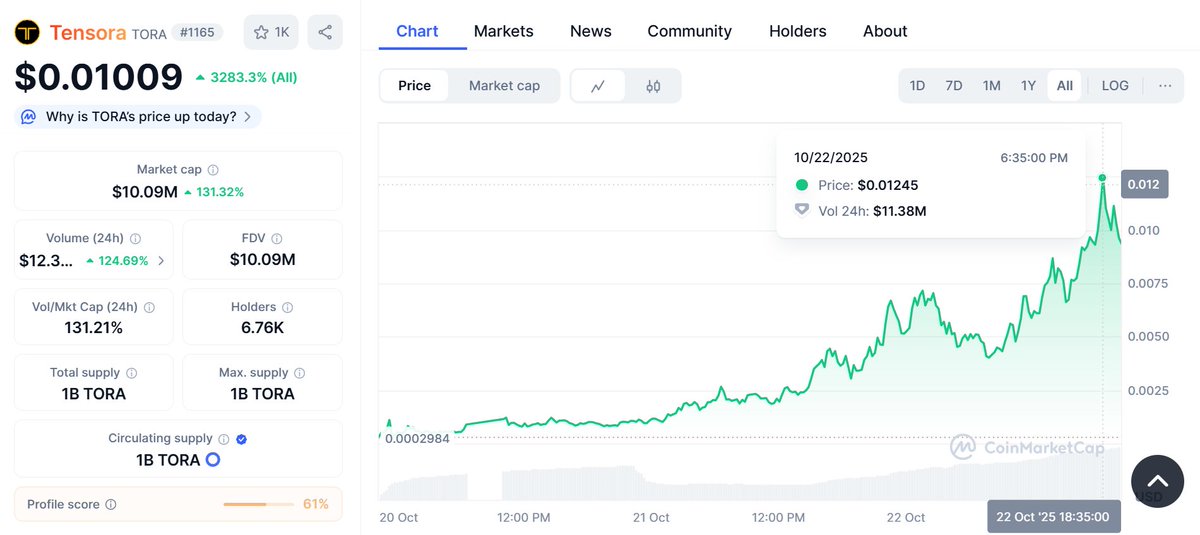
Task: Click the 3283.3% (All) change value
Action: pos(246,77)
